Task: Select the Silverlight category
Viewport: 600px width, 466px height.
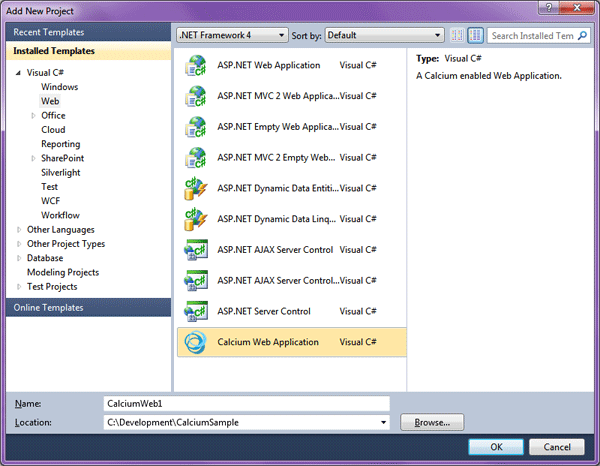Action: [61, 173]
